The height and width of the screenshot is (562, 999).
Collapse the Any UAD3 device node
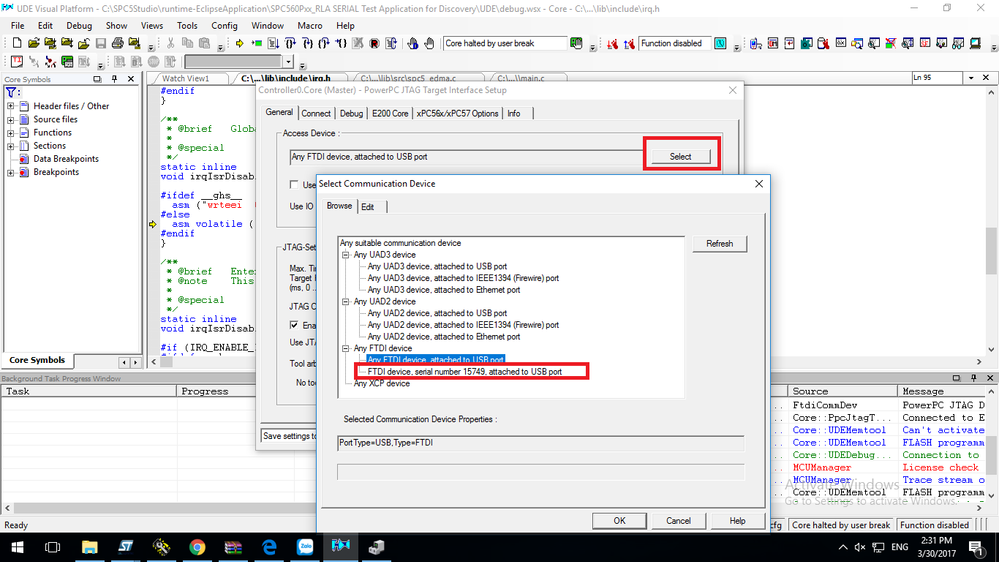pos(345,255)
